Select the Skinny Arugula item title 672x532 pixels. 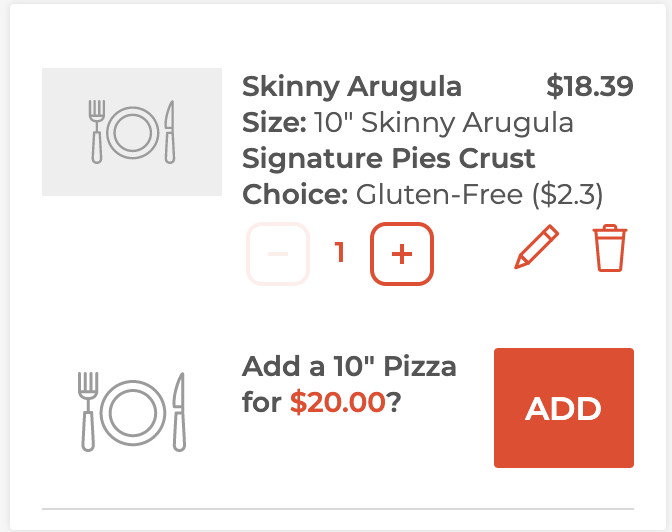click(351, 87)
